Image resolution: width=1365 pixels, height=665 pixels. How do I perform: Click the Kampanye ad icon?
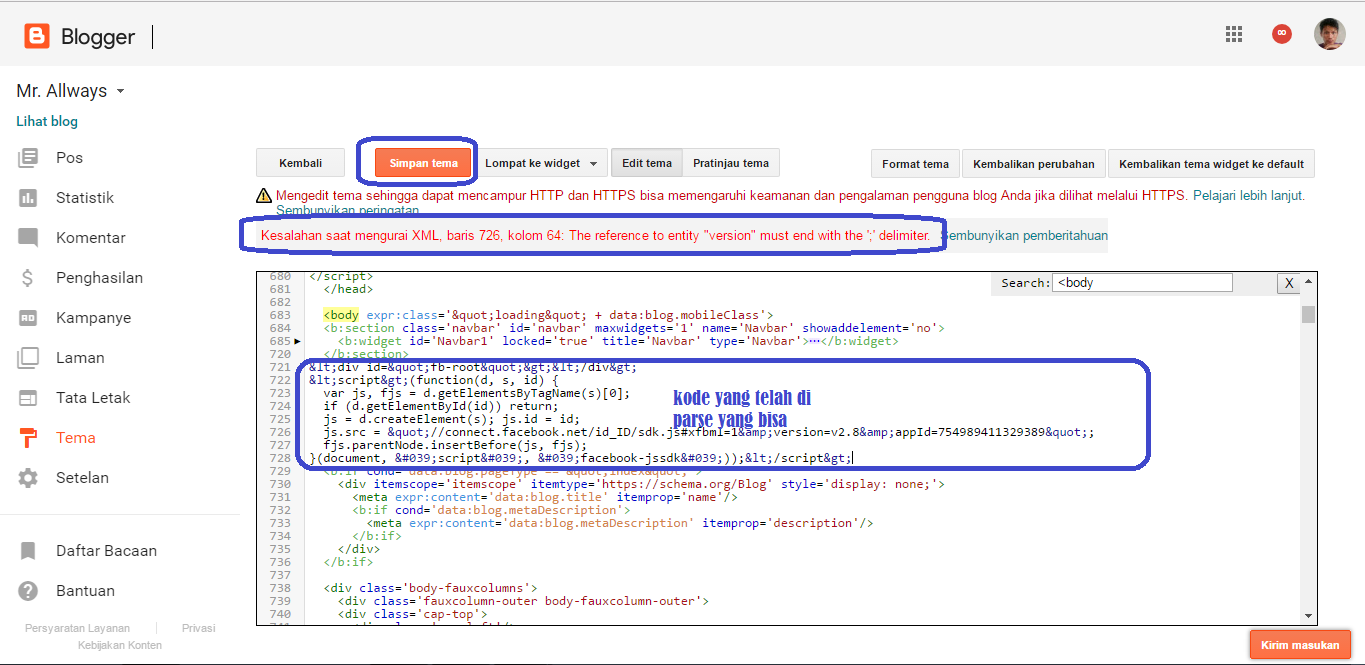pos(28,318)
